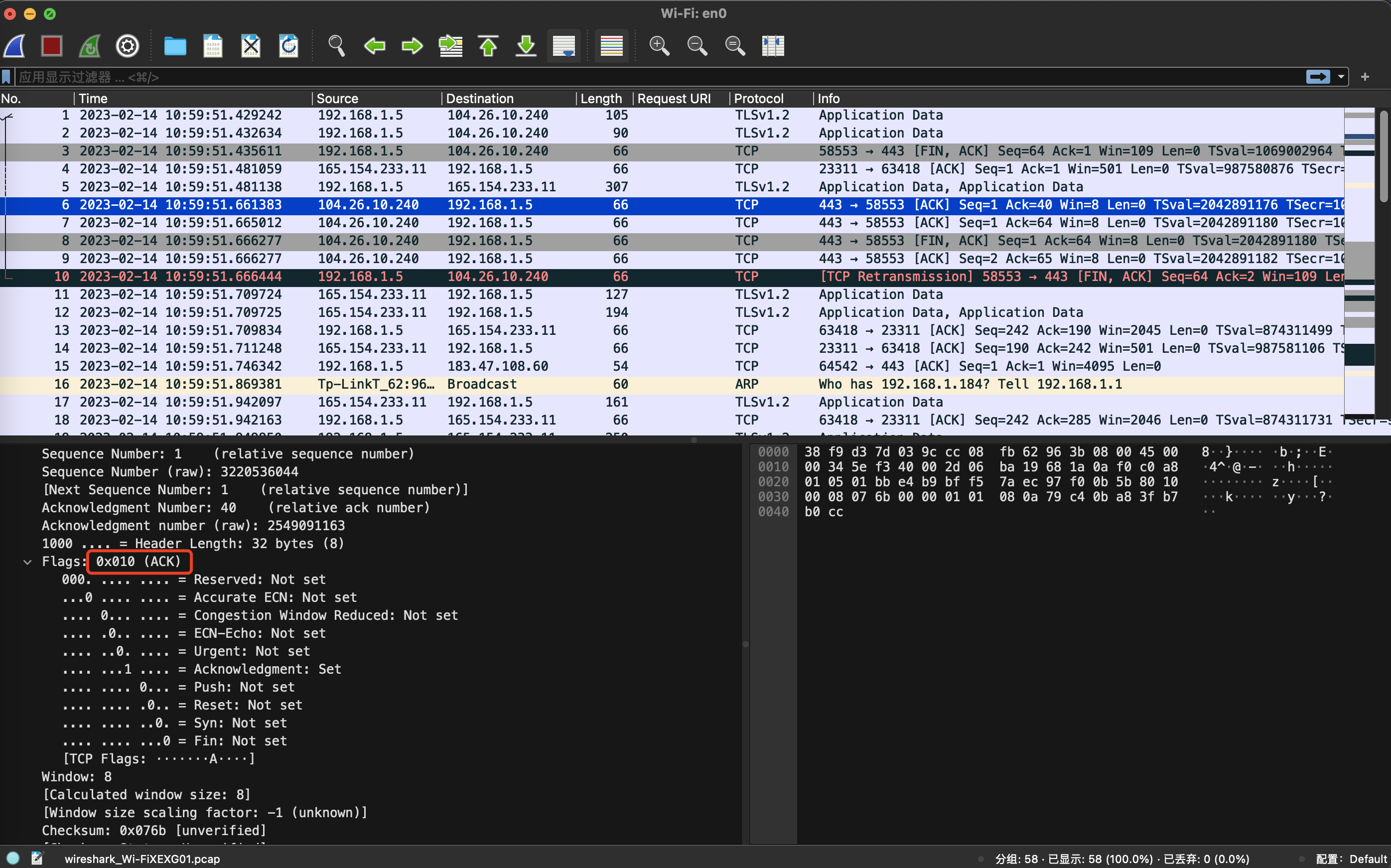The image size is (1391, 868).
Task: Select Congestion Window Reduced: Not set line
Action: pyautogui.click(x=260, y=615)
